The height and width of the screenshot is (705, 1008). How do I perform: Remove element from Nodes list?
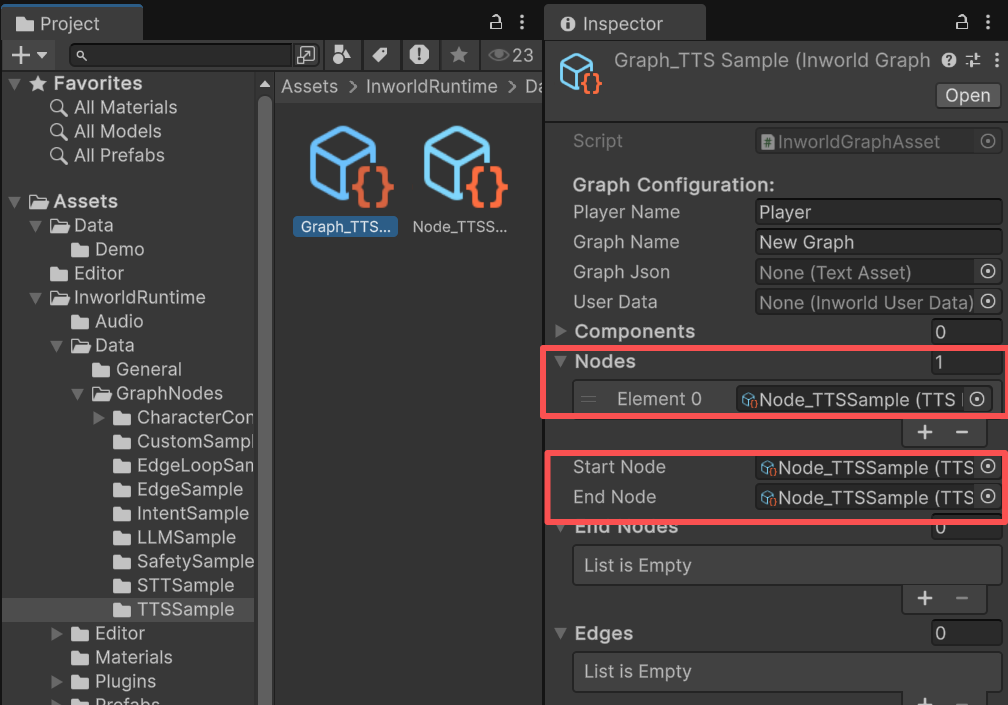point(962,432)
